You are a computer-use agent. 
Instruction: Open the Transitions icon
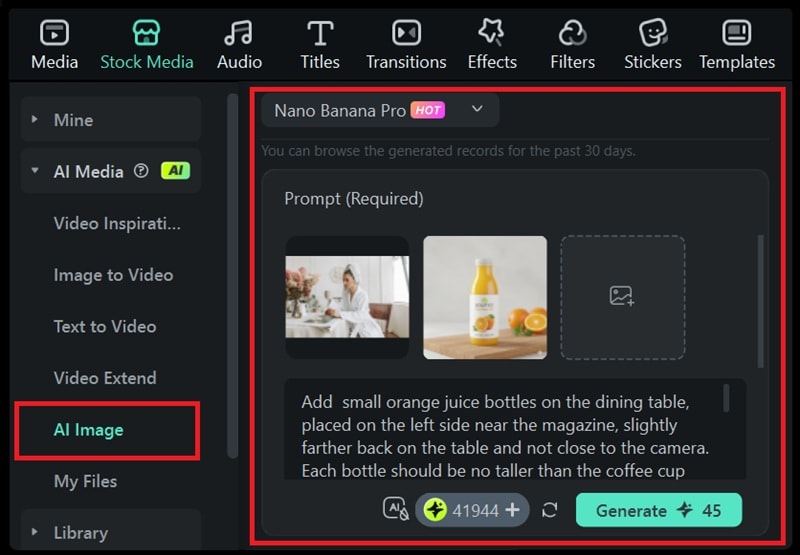tap(406, 33)
